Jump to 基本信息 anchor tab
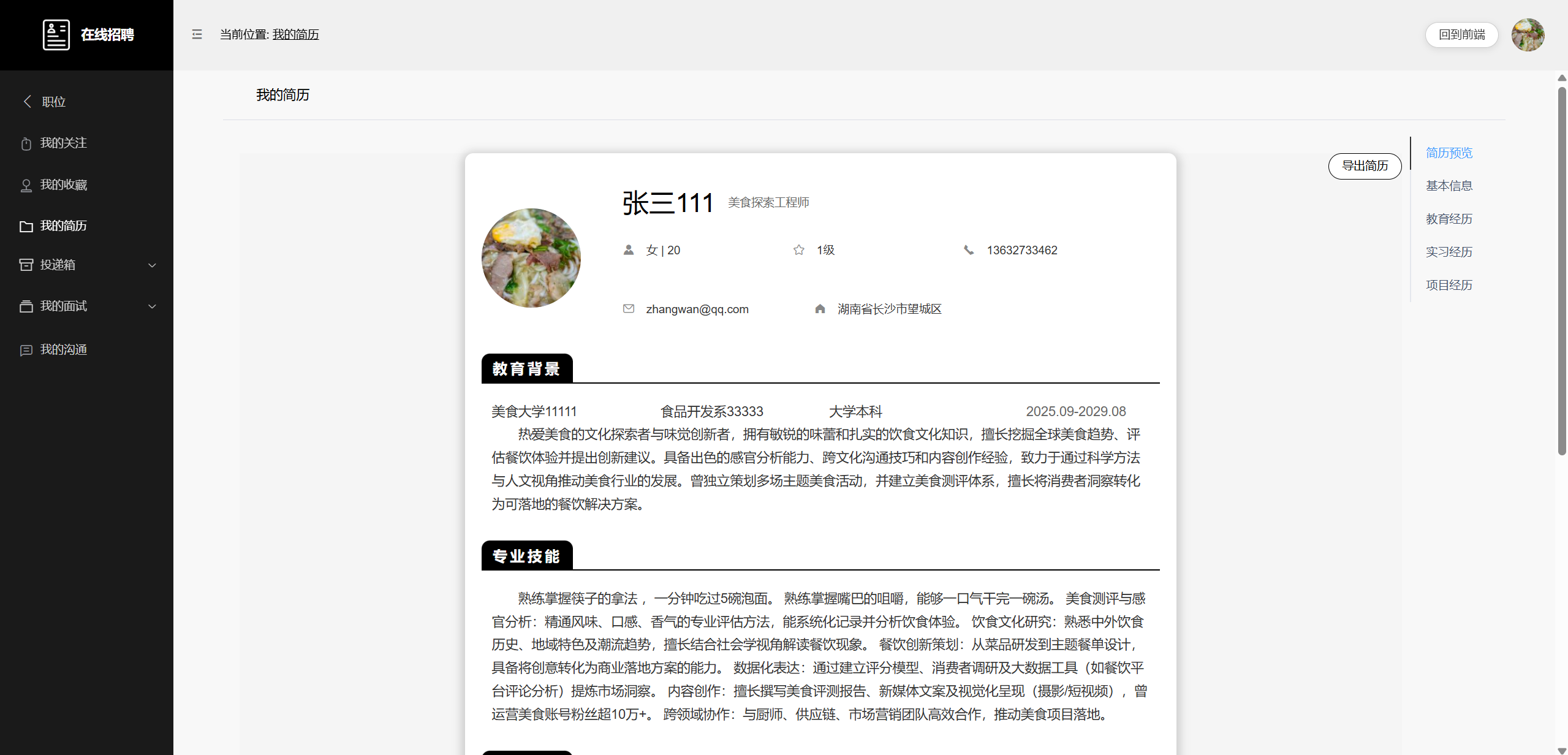This screenshot has width=1568, height=755. [1449, 186]
